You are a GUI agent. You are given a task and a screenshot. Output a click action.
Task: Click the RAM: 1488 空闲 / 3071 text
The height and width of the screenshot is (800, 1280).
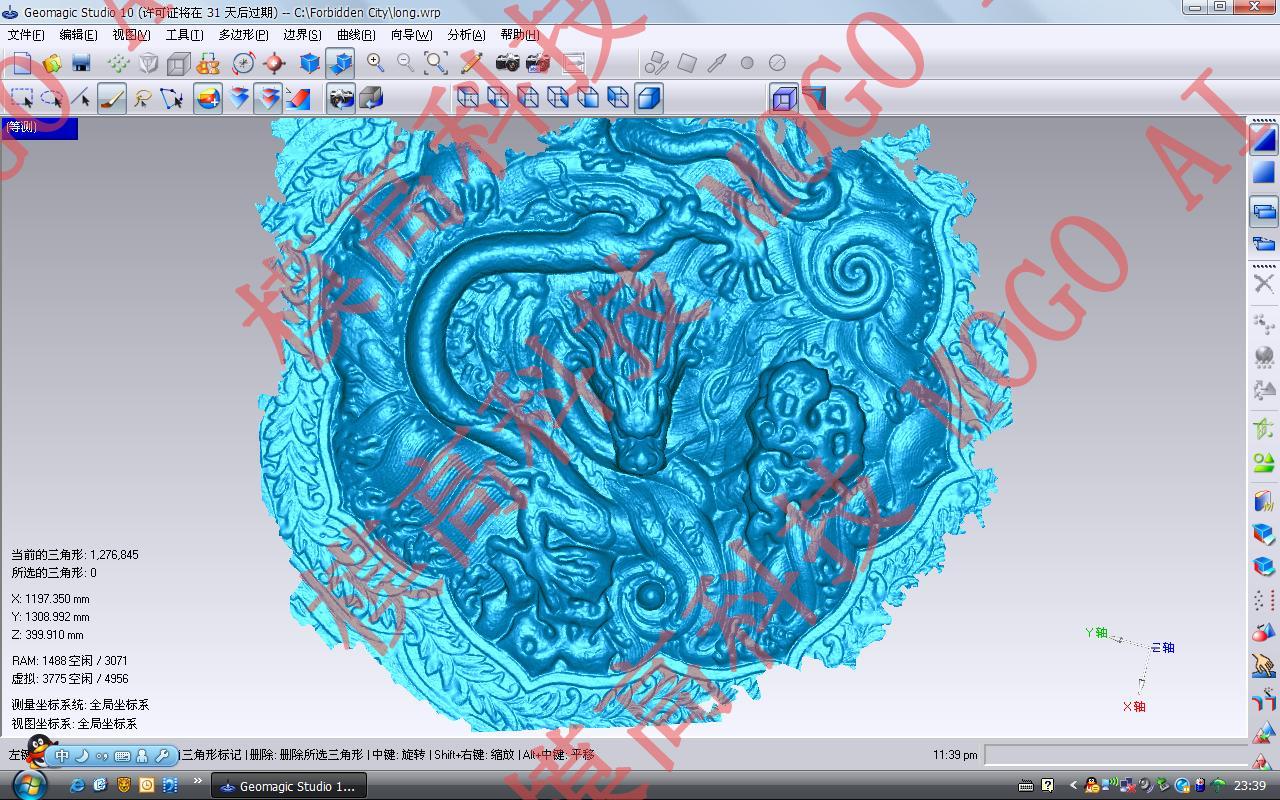click(69, 660)
